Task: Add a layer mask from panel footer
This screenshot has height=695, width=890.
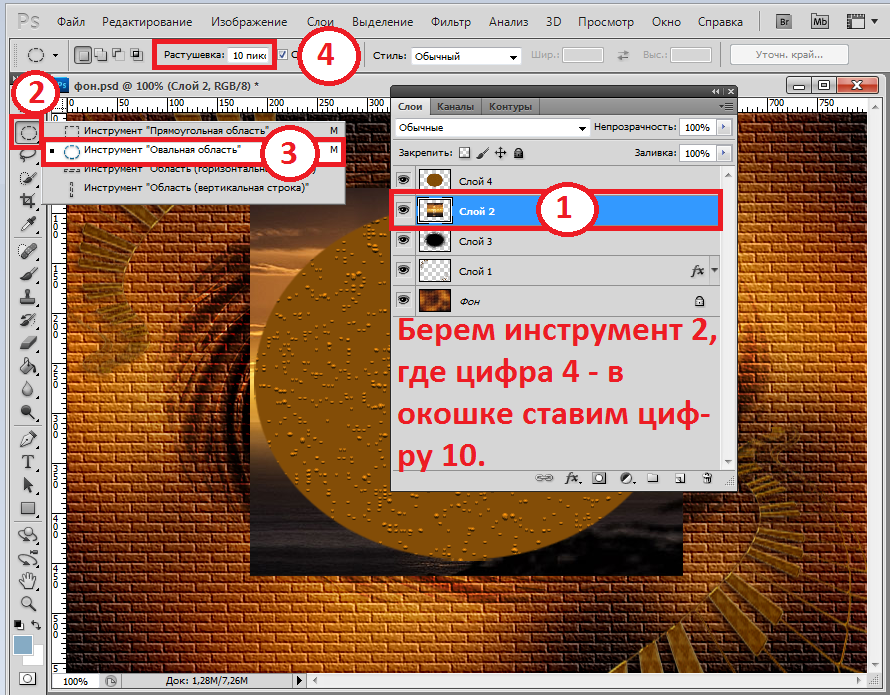Action: point(599,478)
